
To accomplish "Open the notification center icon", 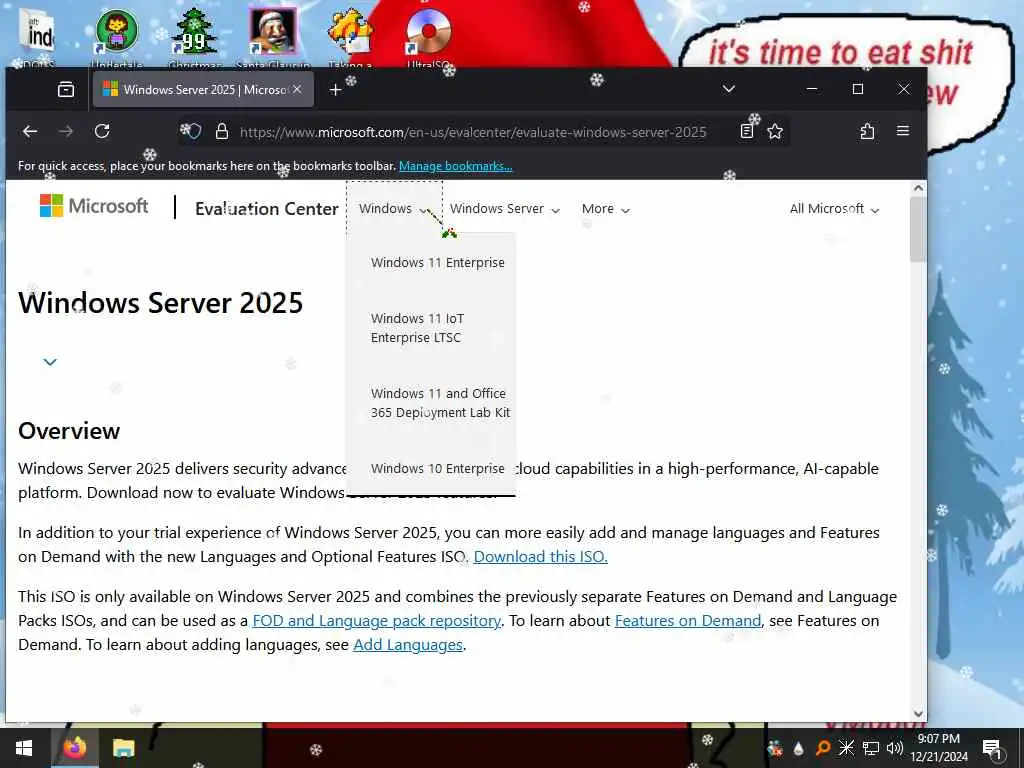I will (x=992, y=748).
